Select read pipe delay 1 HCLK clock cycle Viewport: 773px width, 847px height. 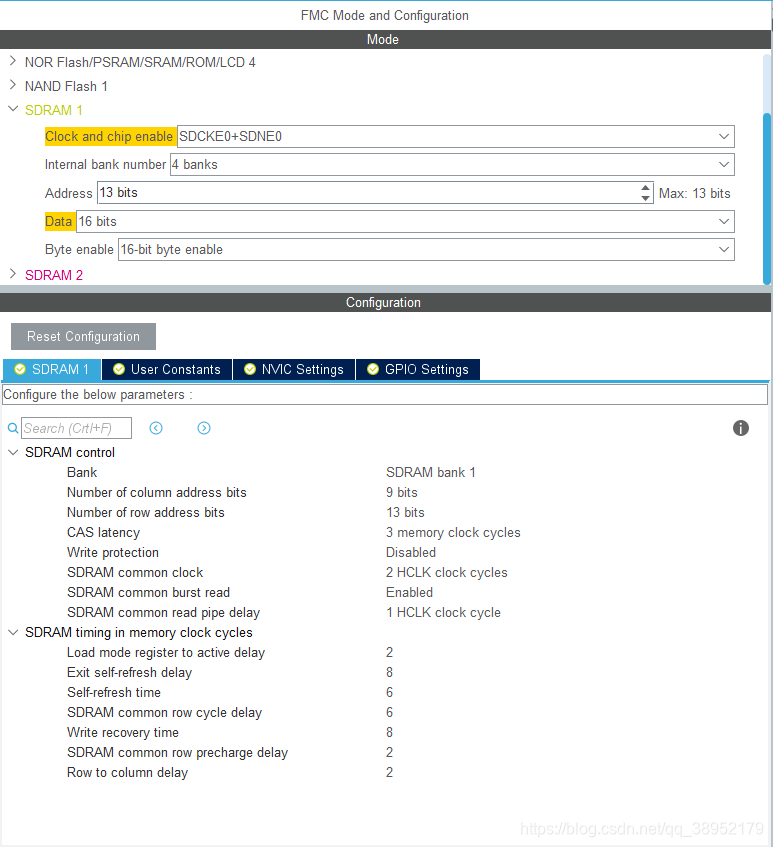pyautogui.click(x=443, y=612)
